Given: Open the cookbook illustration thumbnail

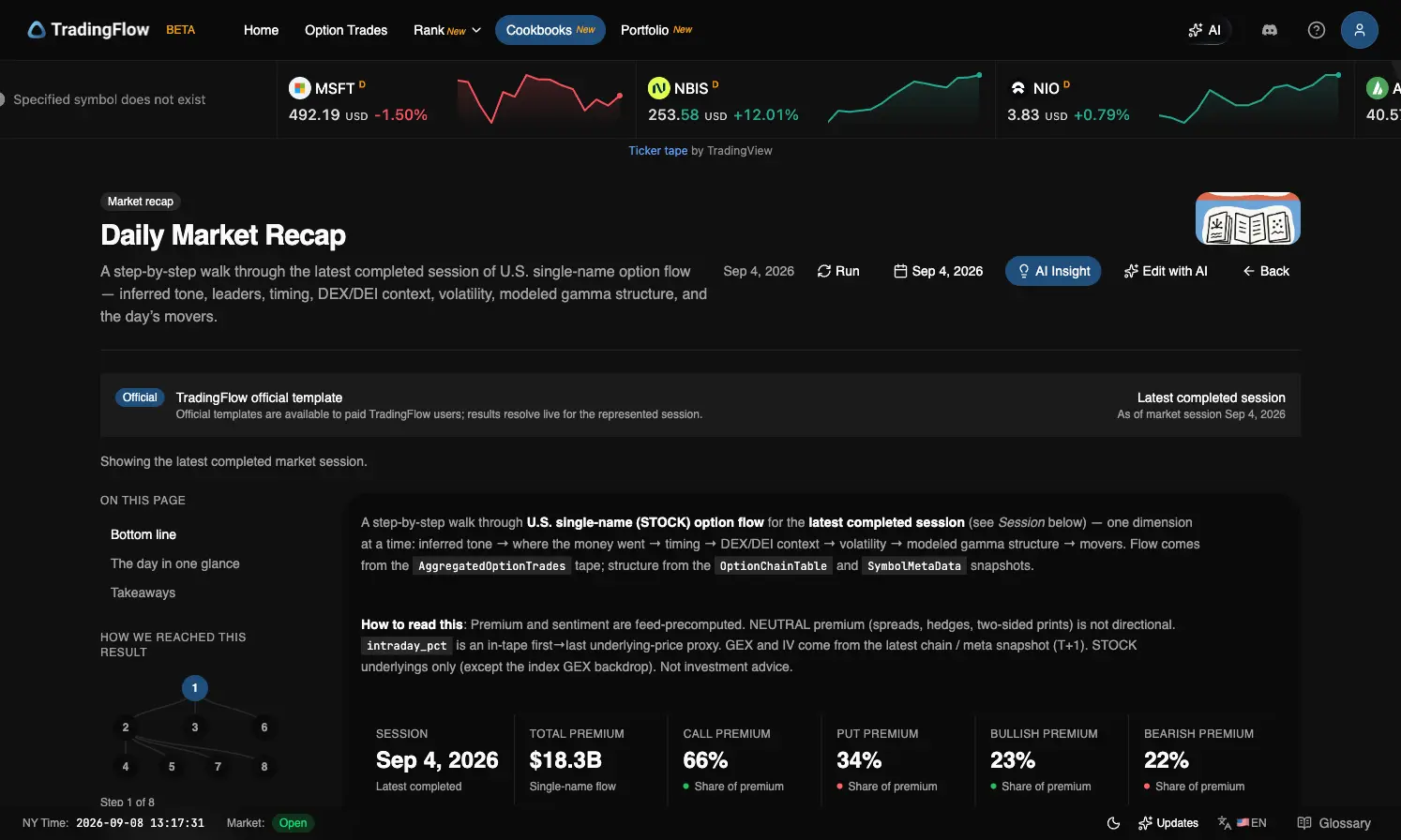Looking at the screenshot, I should [1247, 218].
